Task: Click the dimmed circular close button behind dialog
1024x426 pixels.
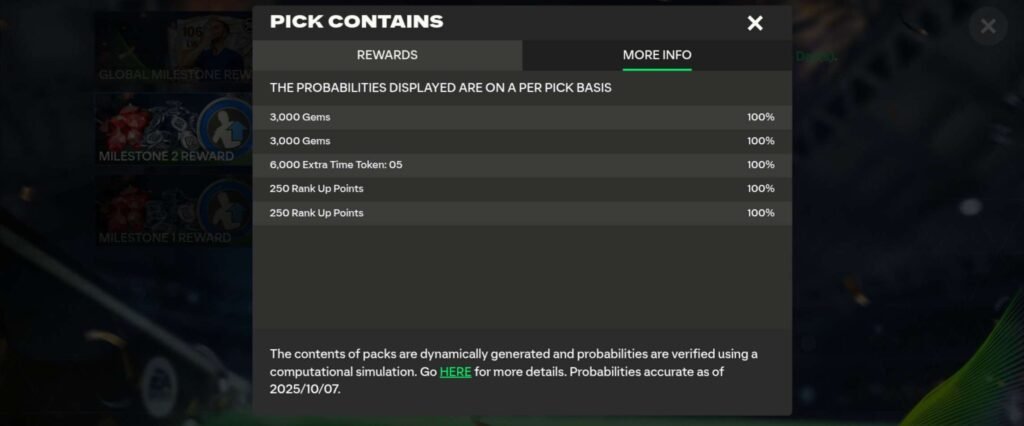Action: click(988, 26)
